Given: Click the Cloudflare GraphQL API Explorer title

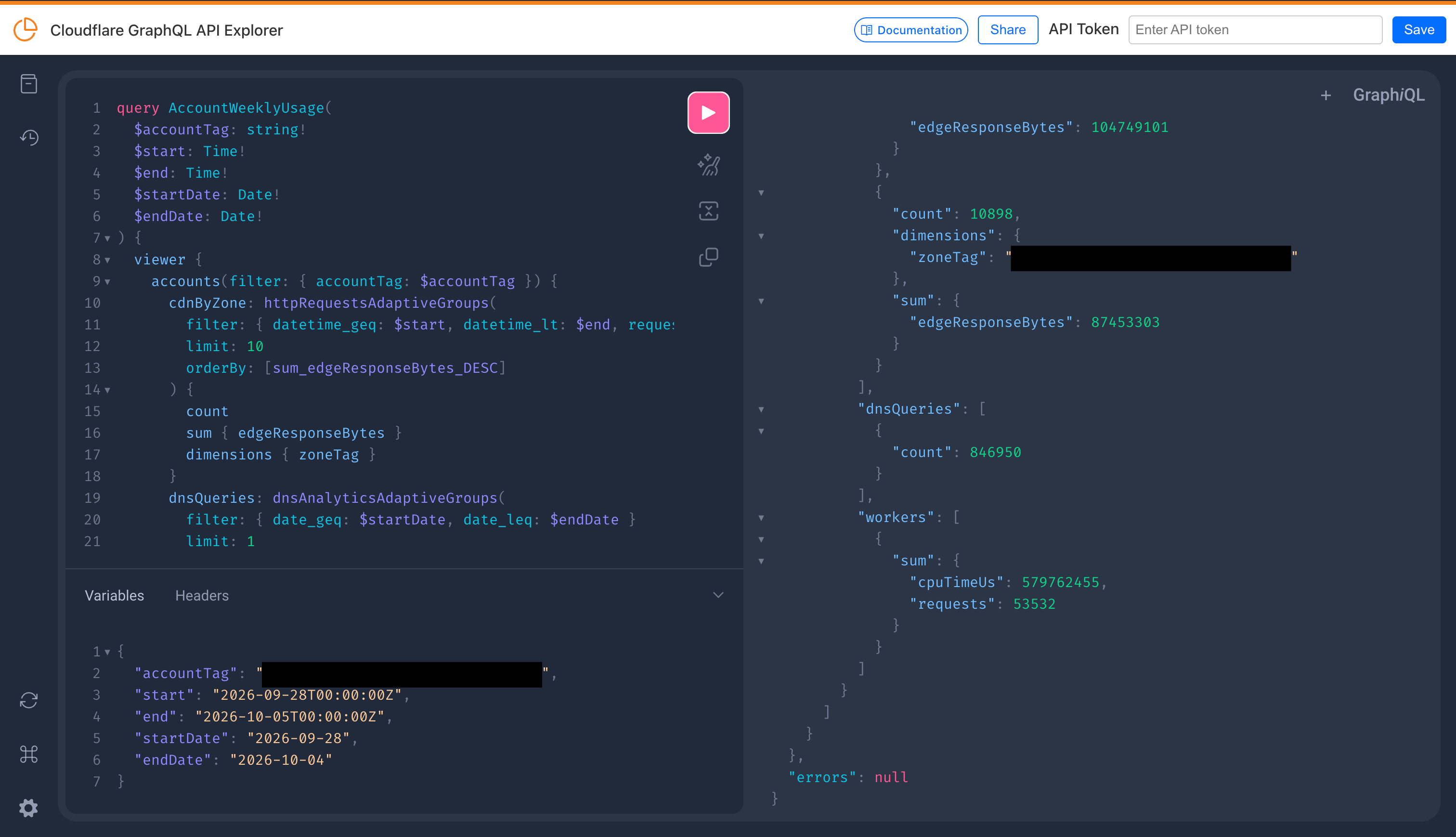Looking at the screenshot, I should pyautogui.click(x=167, y=30).
